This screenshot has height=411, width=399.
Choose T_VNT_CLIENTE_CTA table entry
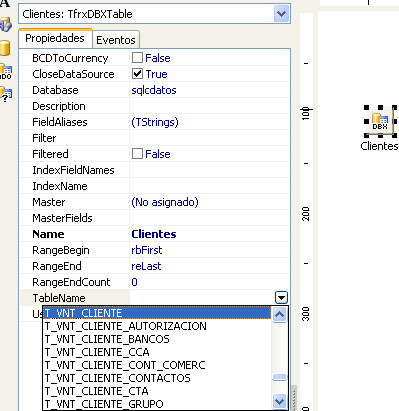coord(157,391)
